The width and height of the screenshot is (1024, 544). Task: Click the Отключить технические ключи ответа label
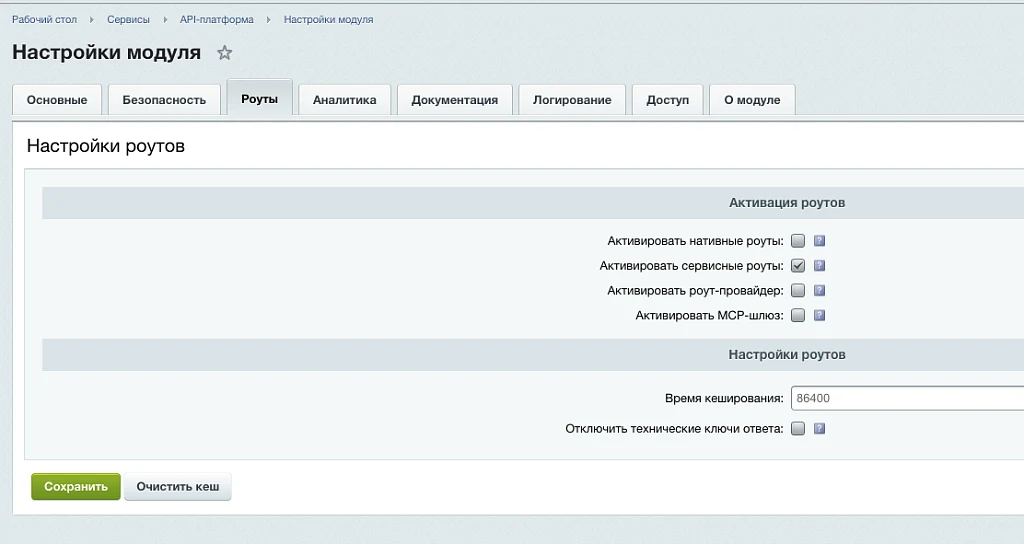coord(675,429)
